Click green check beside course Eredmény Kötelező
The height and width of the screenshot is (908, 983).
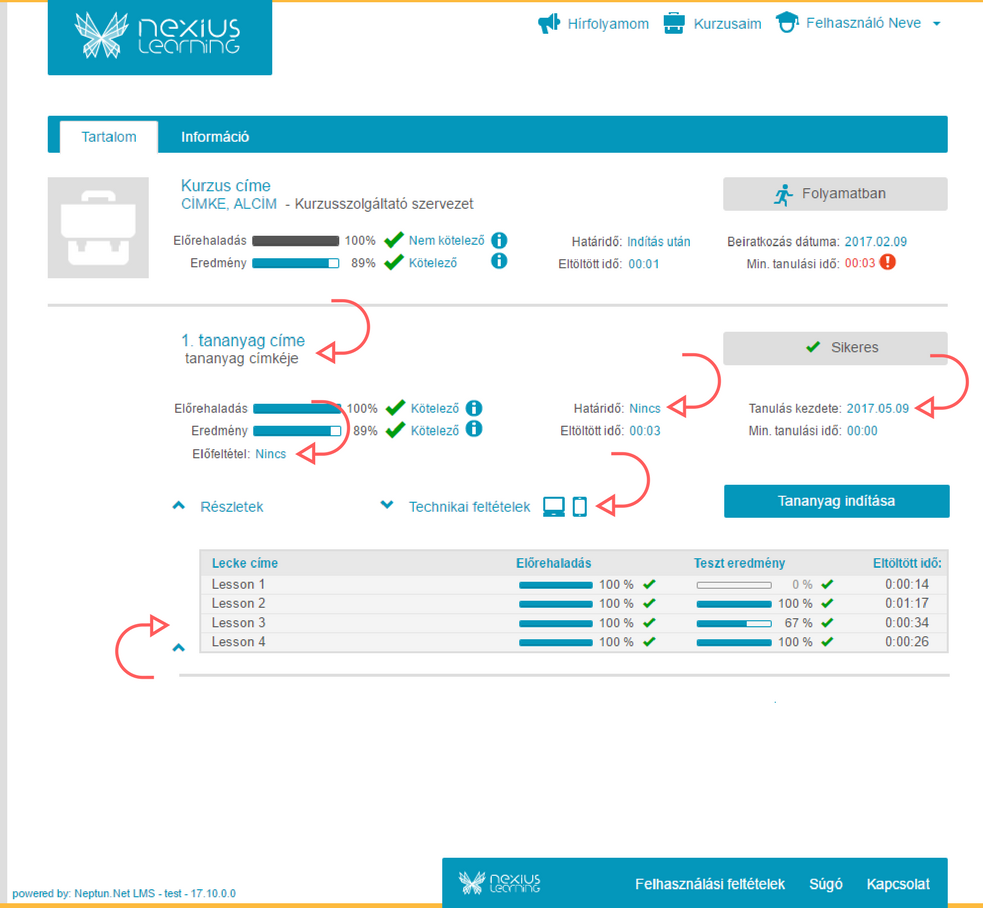(394, 263)
